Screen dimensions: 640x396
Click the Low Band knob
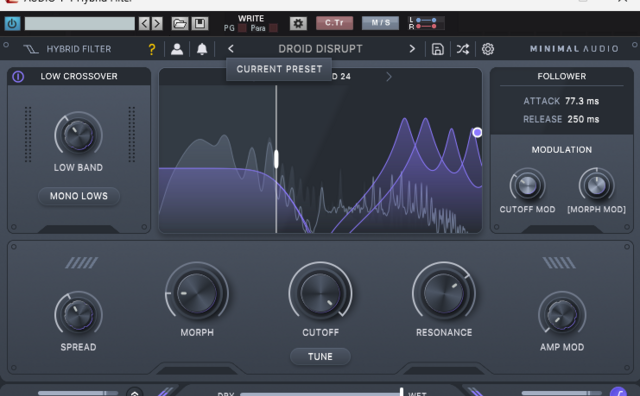pyautogui.click(x=78, y=136)
